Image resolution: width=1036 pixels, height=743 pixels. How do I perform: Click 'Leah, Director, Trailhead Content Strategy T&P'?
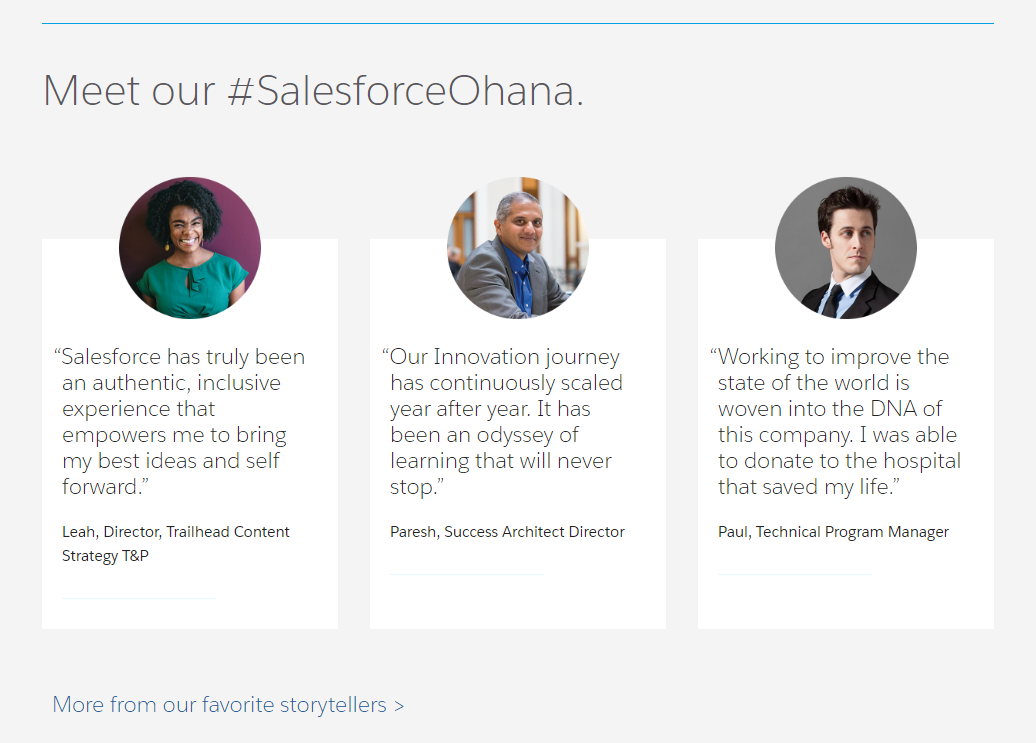[176, 544]
